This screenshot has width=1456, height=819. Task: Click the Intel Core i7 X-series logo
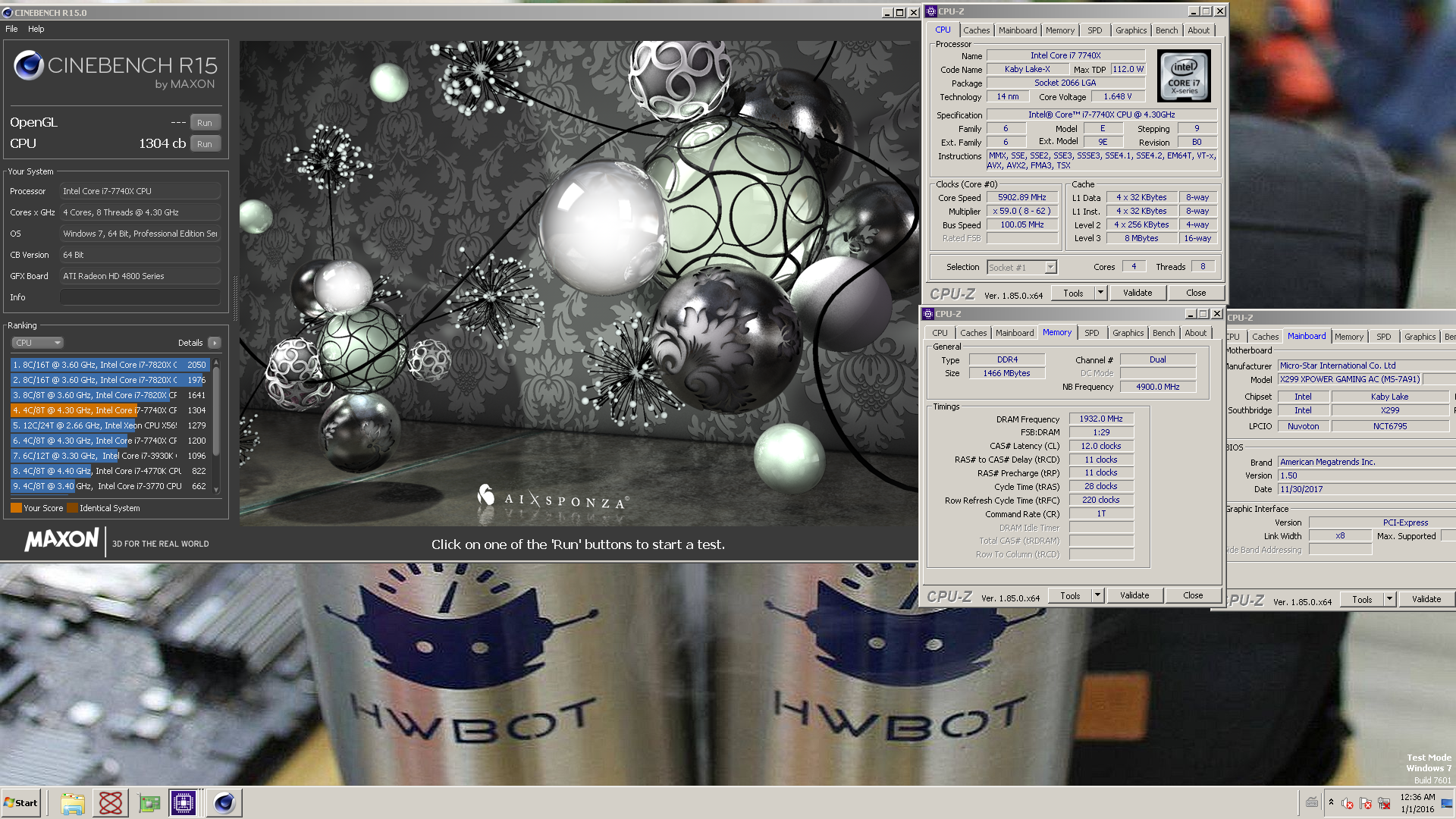coord(1184,76)
